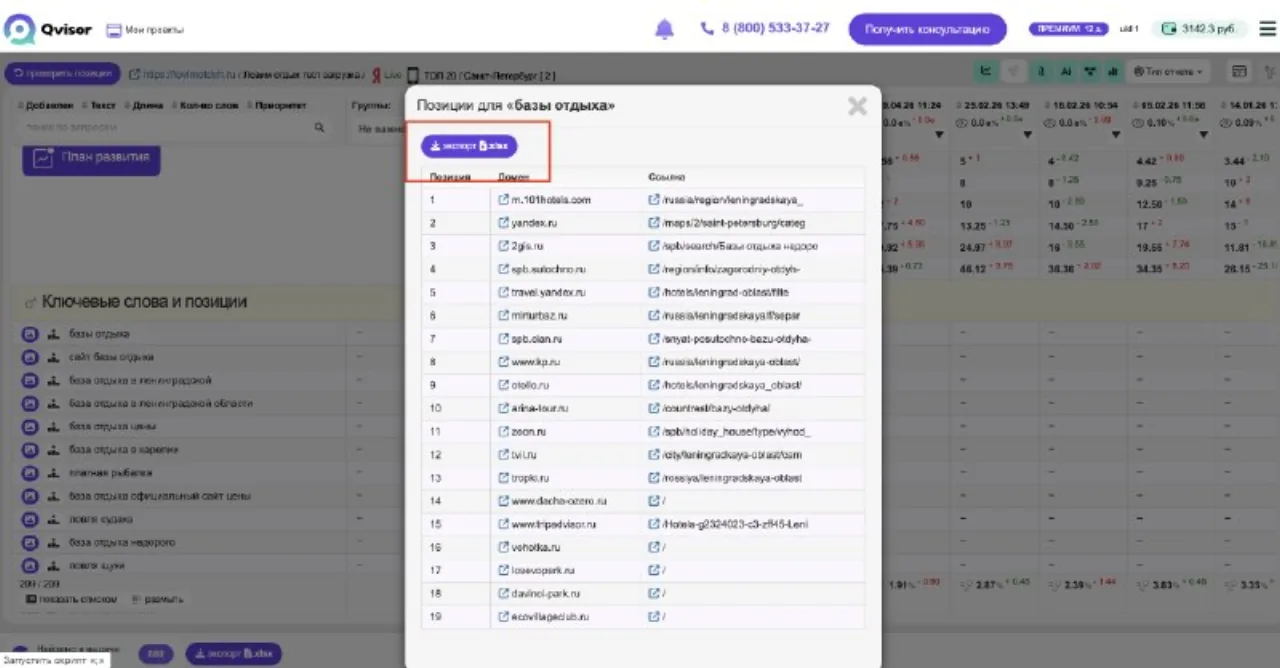Sort queries by Добавлен
Image resolution: width=1280 pixels, height=668 pixels.
click(45, 105)
